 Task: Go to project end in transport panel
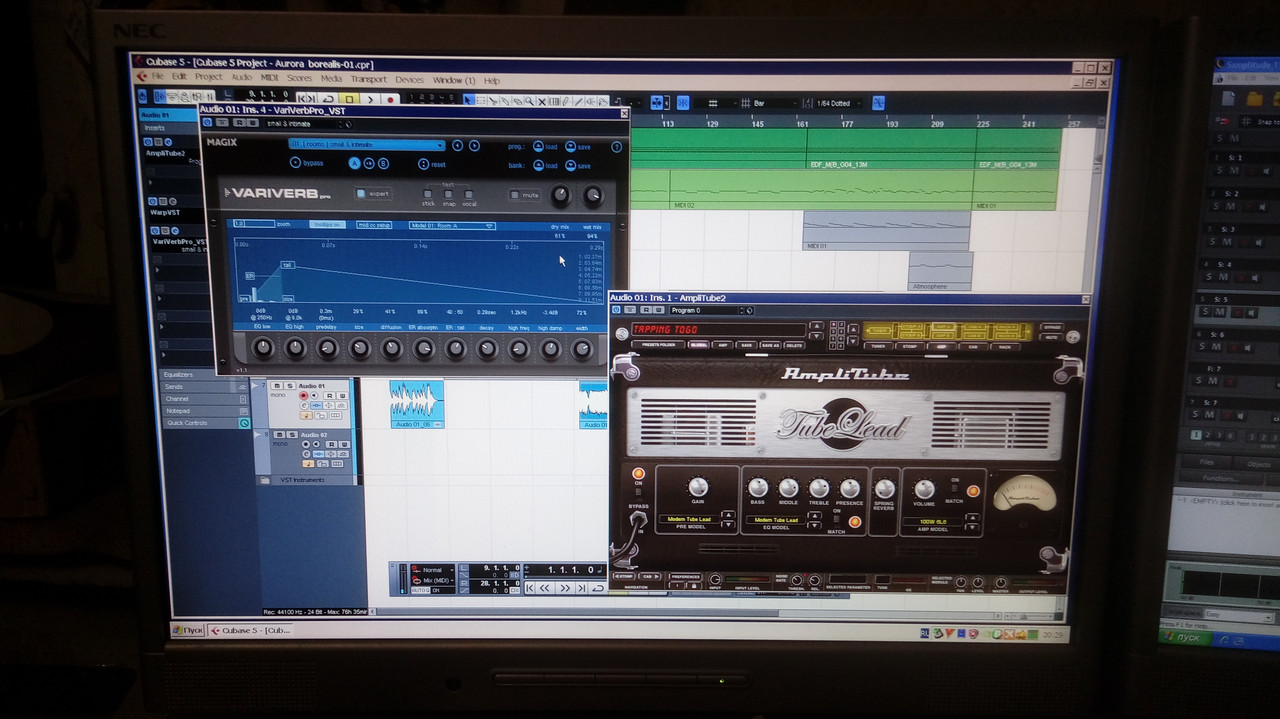click(x=582, y=588)
